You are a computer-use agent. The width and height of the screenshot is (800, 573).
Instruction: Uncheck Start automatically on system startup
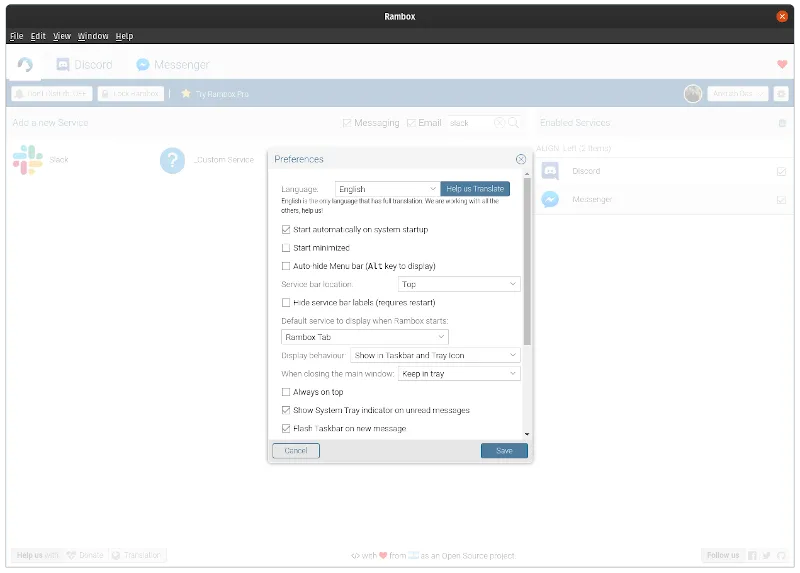[286, 230]
